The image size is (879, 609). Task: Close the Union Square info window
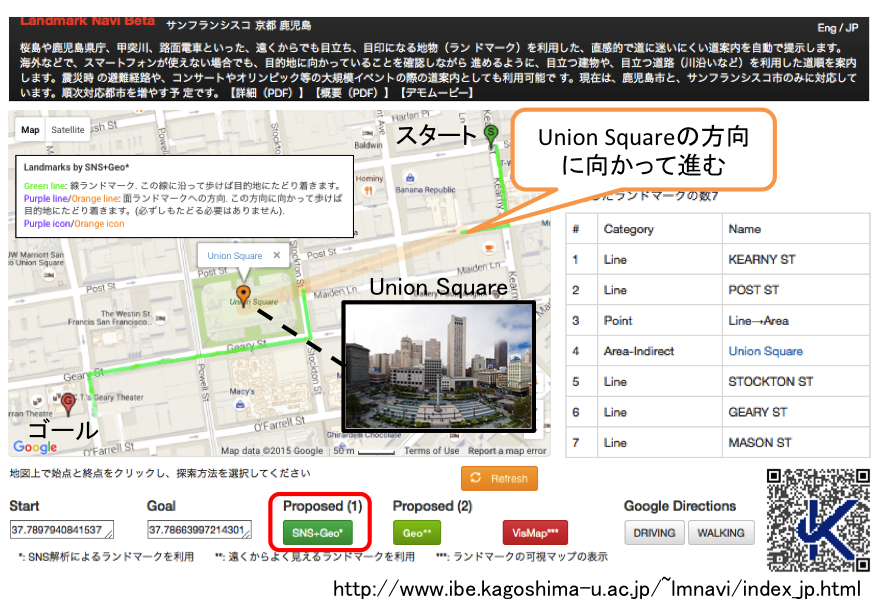point(276,255)
